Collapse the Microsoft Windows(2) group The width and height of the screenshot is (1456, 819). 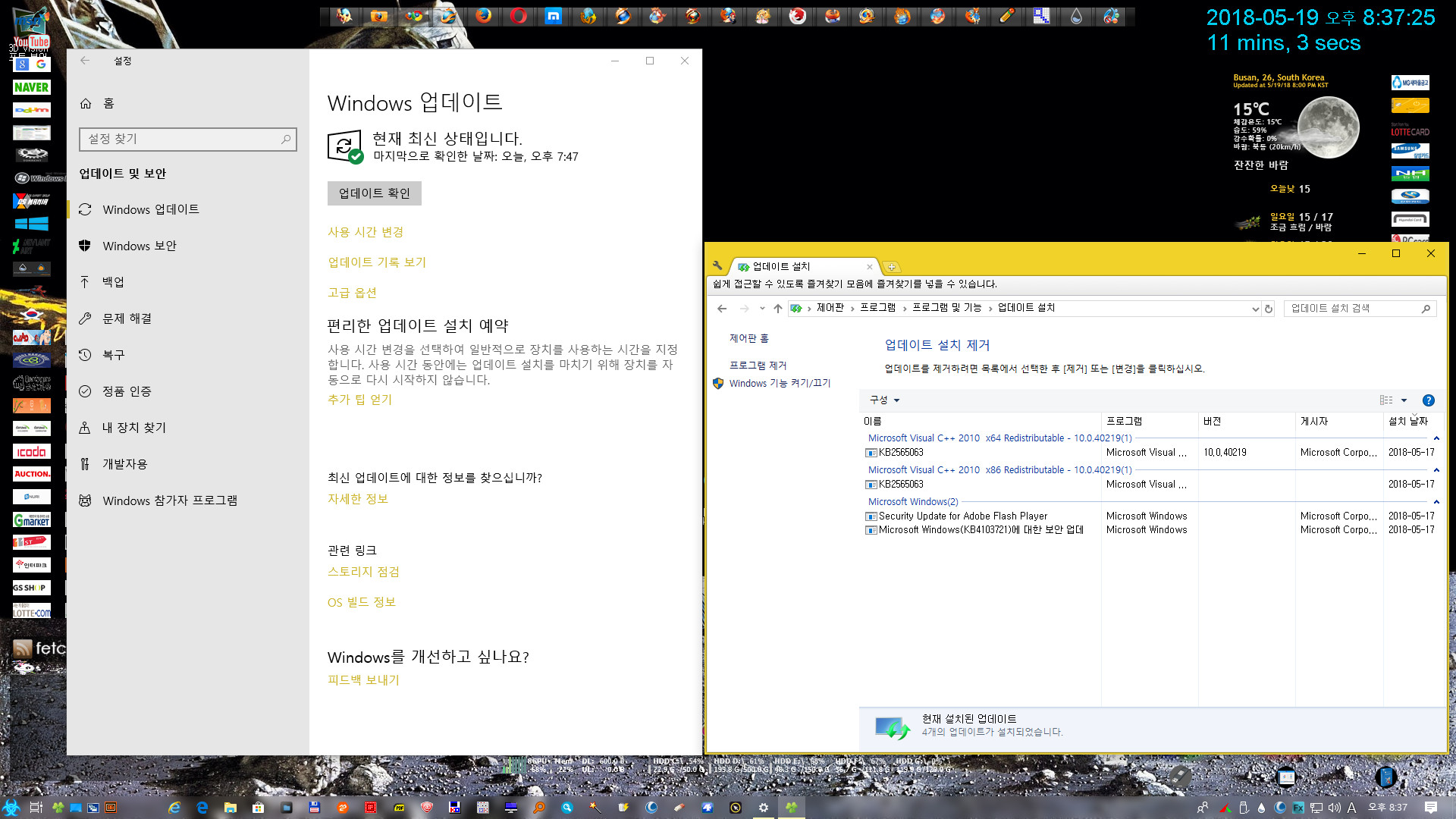(x=1436, y=502)
